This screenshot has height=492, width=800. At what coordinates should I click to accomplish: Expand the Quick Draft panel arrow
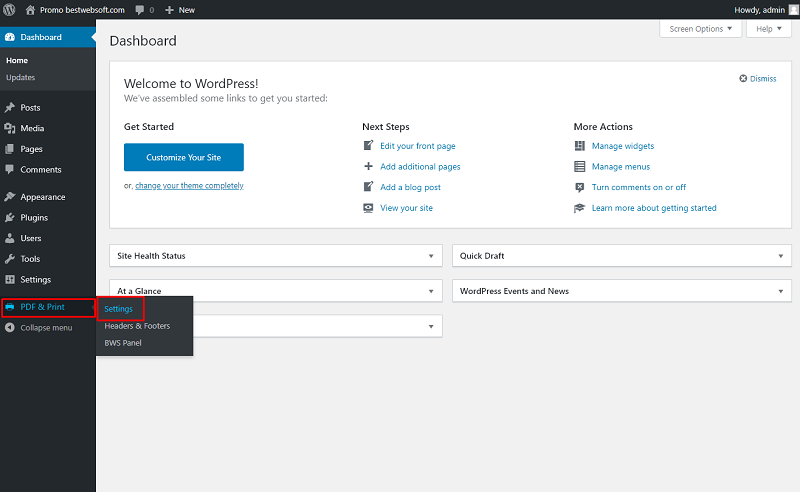[781, 256]
